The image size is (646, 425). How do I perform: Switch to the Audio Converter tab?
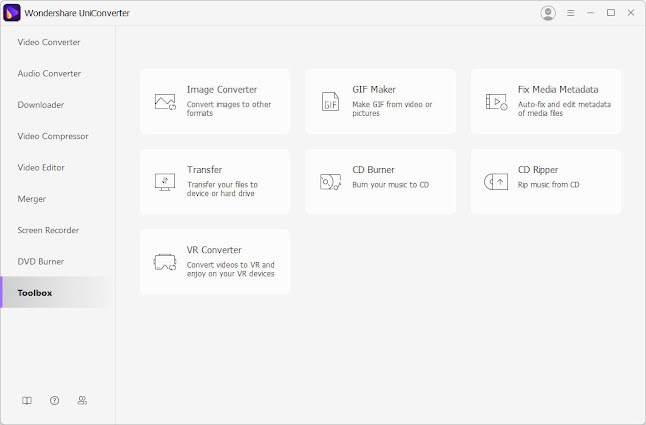[x=49, y=73]
